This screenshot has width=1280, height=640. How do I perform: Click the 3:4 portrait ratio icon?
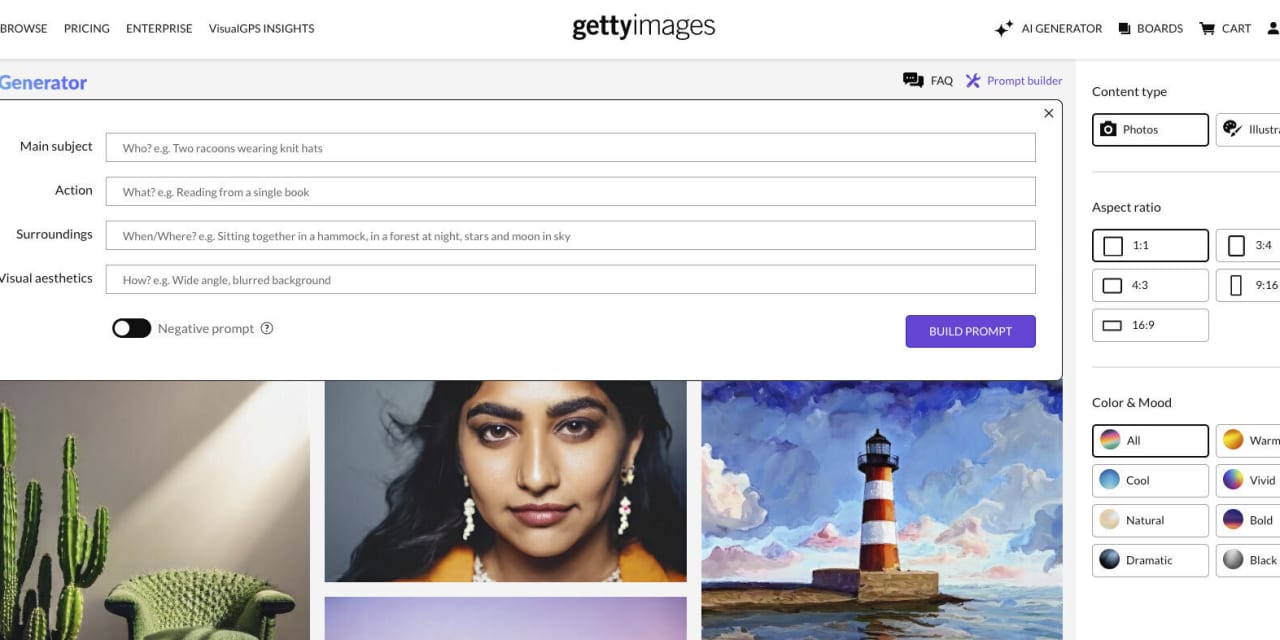1237,246
